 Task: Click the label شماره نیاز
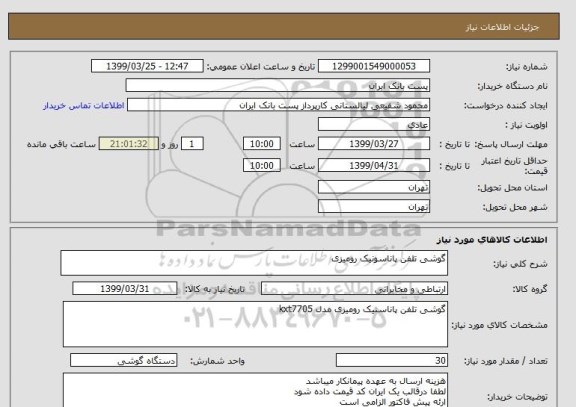(527, 67)
